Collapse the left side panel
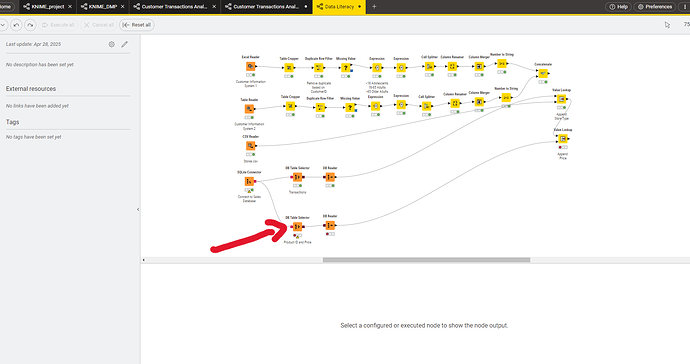690x364 pixels. (x=138, y=210)
